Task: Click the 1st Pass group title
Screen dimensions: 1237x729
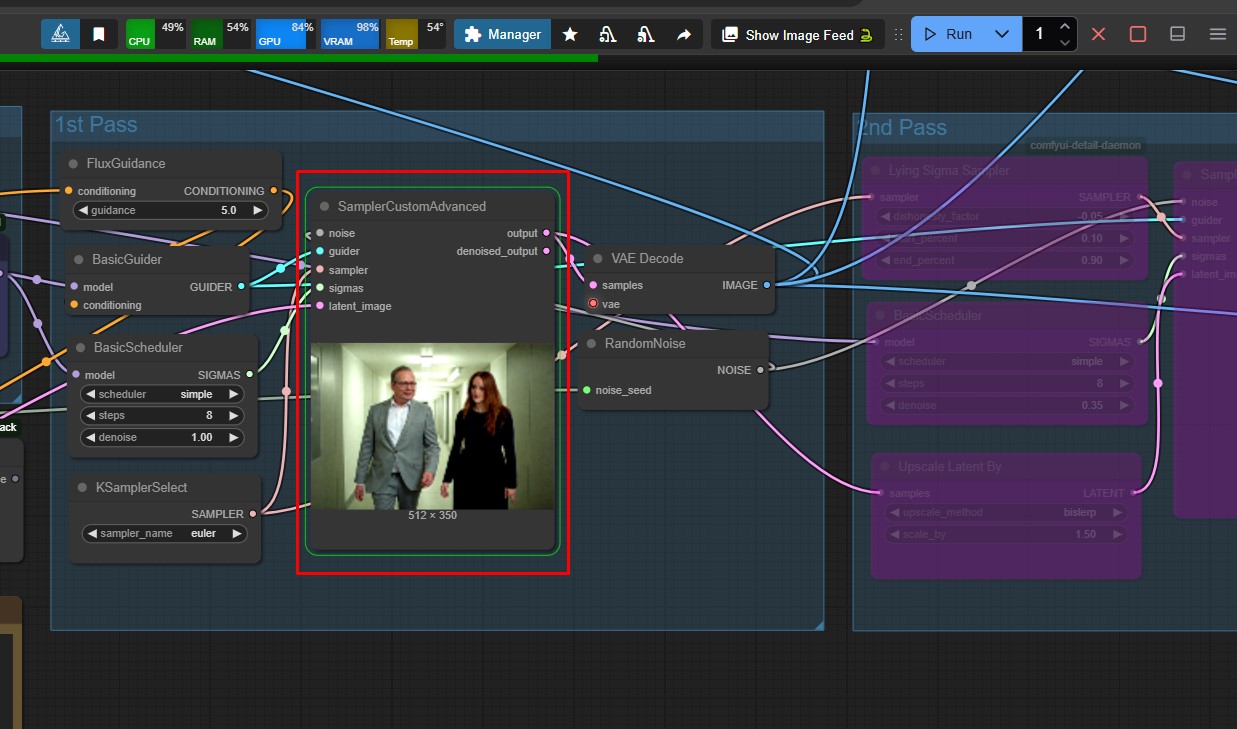Action: pos(96,124)
